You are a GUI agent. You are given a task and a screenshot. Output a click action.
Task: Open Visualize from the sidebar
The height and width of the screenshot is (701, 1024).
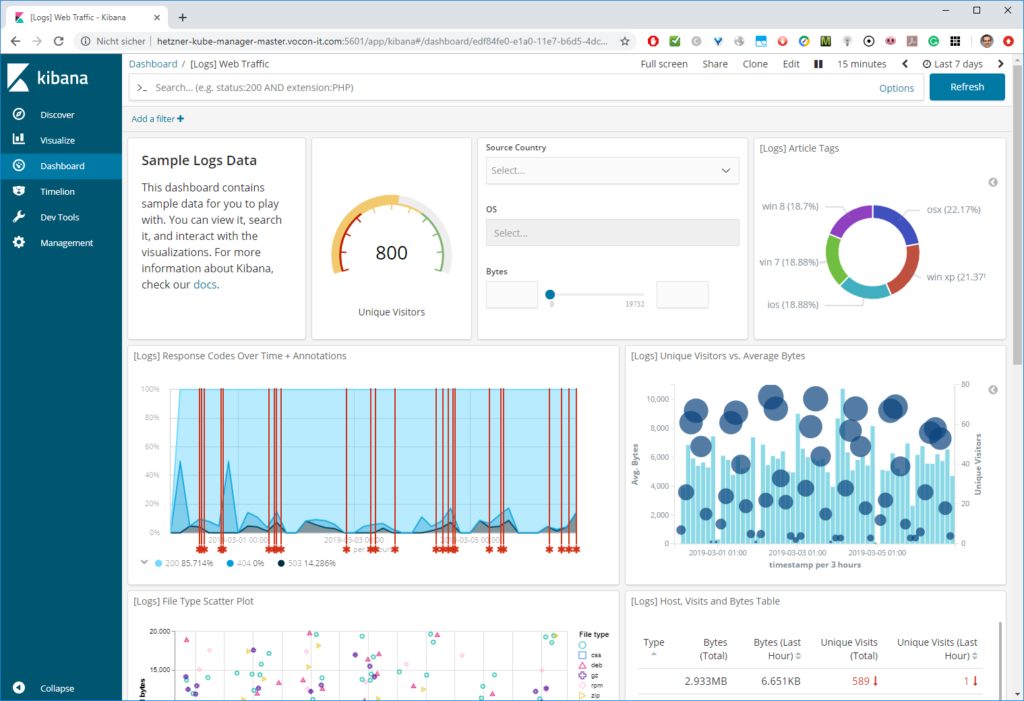(x=57, y=140)
